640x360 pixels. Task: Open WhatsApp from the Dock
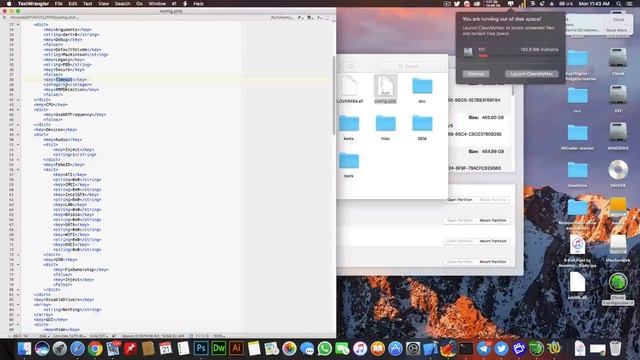pyautogui.click(x=324, y=349)
